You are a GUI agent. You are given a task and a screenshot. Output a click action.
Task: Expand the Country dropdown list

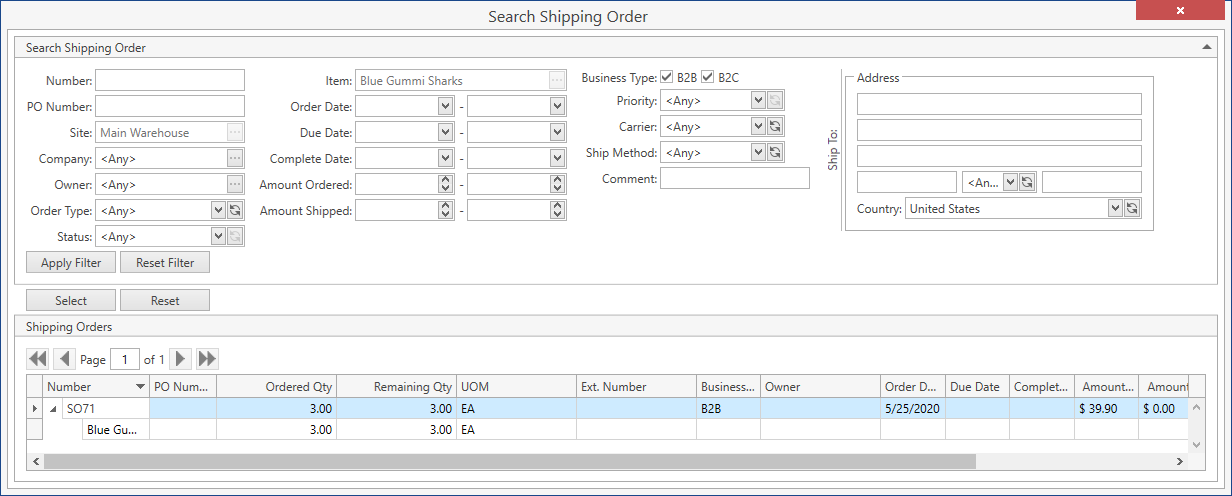pyautogui.click(x=1115, y=208)
